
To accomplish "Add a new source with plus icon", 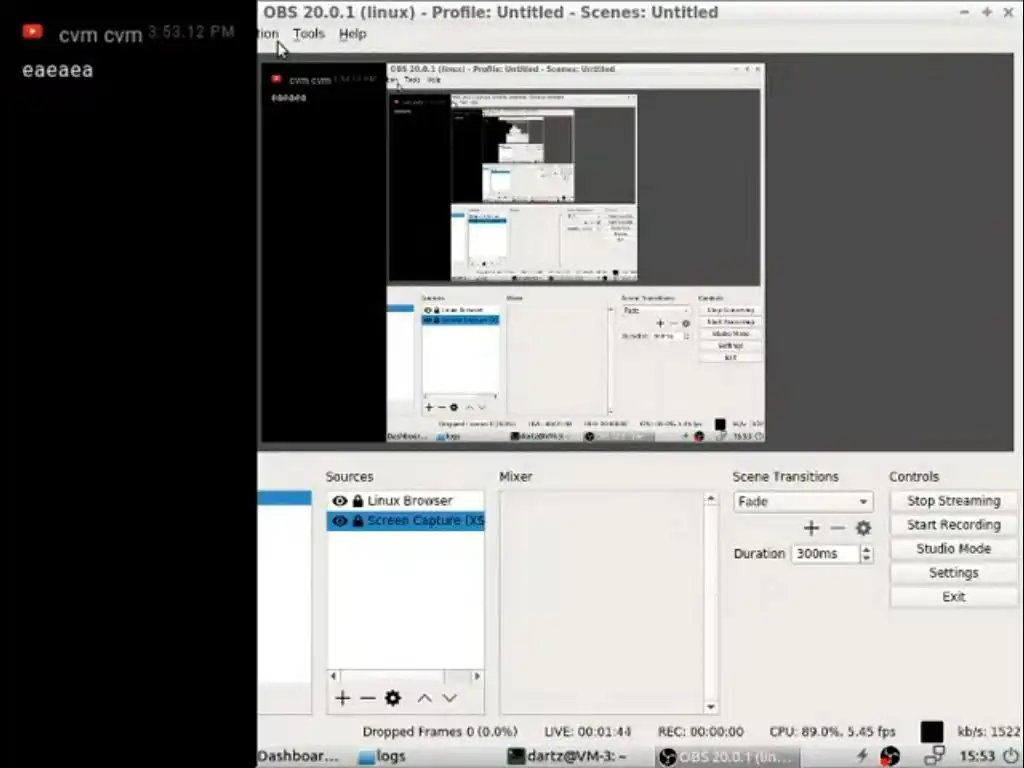I will 342,698.
